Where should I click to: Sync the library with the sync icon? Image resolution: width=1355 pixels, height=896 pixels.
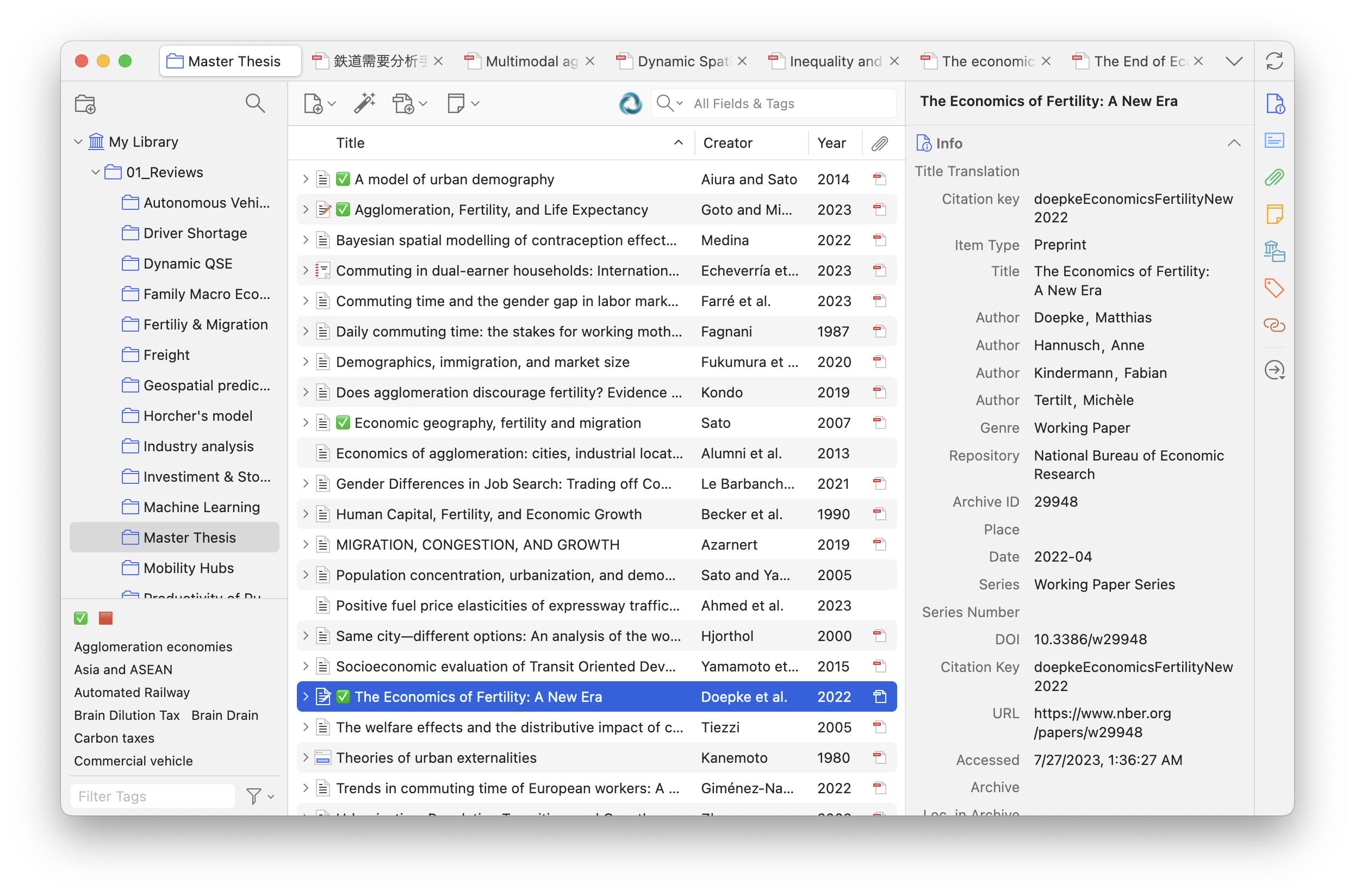click(x=1276, y=60)
